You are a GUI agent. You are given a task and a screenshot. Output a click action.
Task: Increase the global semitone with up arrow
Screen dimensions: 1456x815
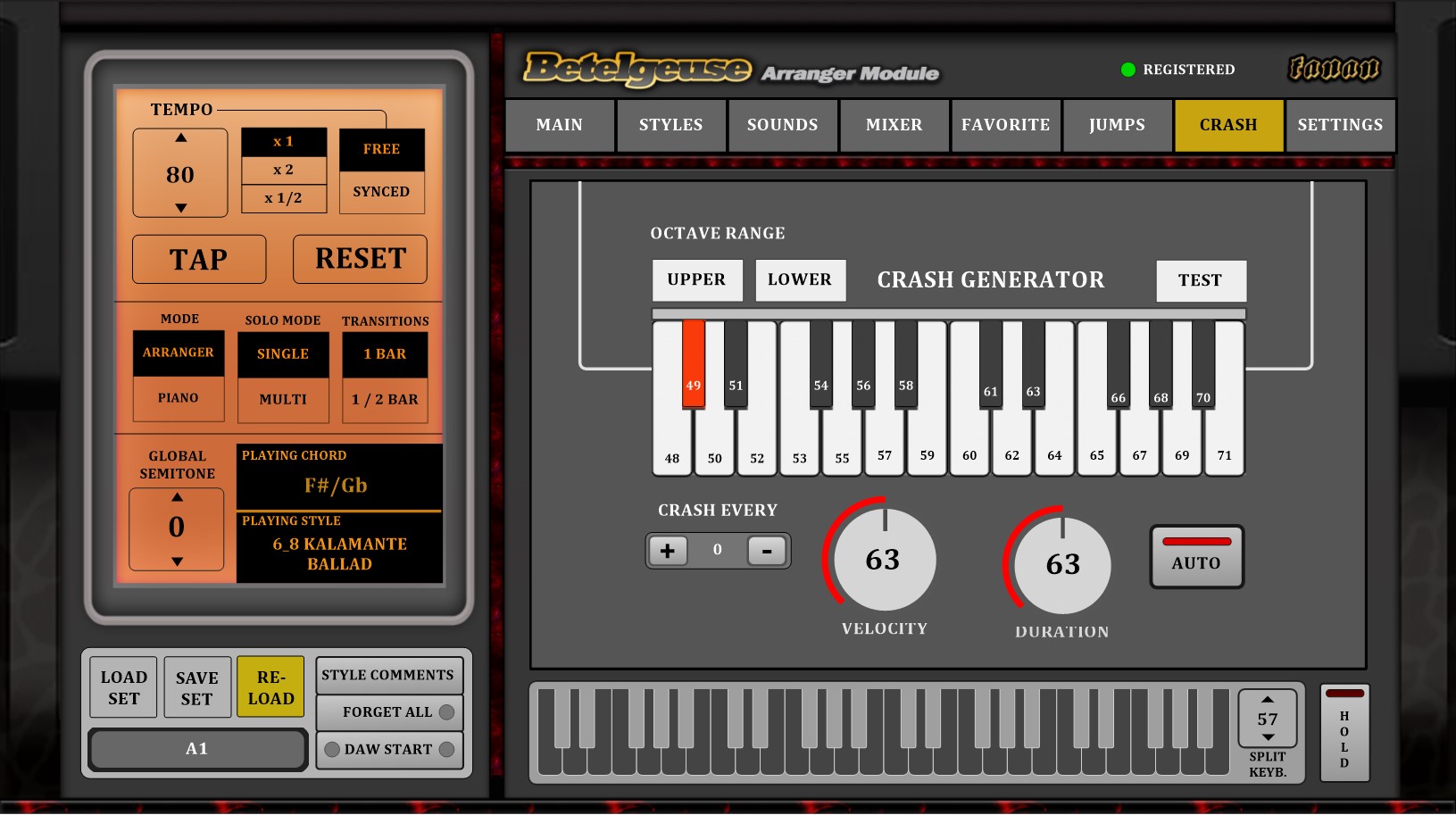(177, 497)
